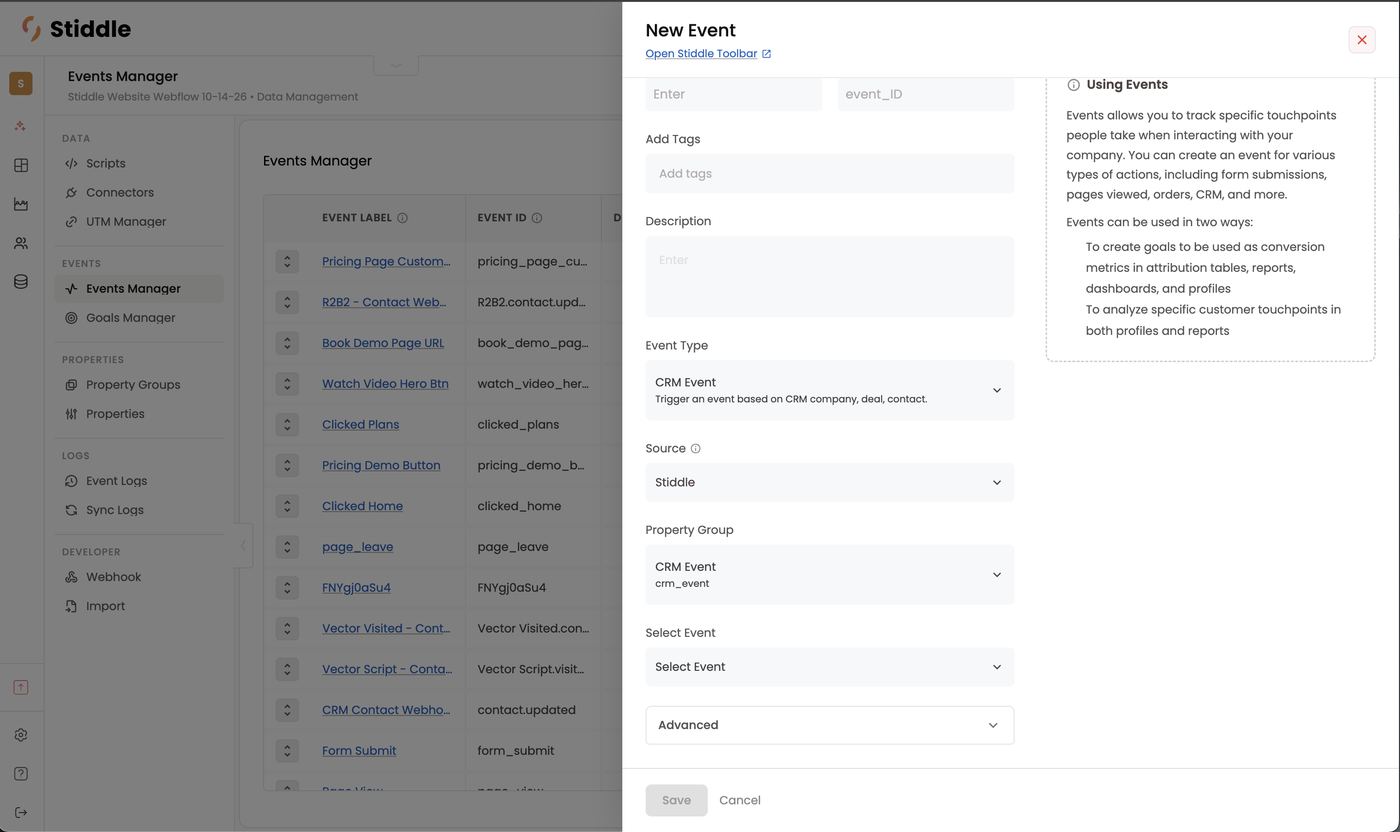Open analytics chart icon in left rail
This screenshot has width=1400, height=832.
click(x=21, y=204)
